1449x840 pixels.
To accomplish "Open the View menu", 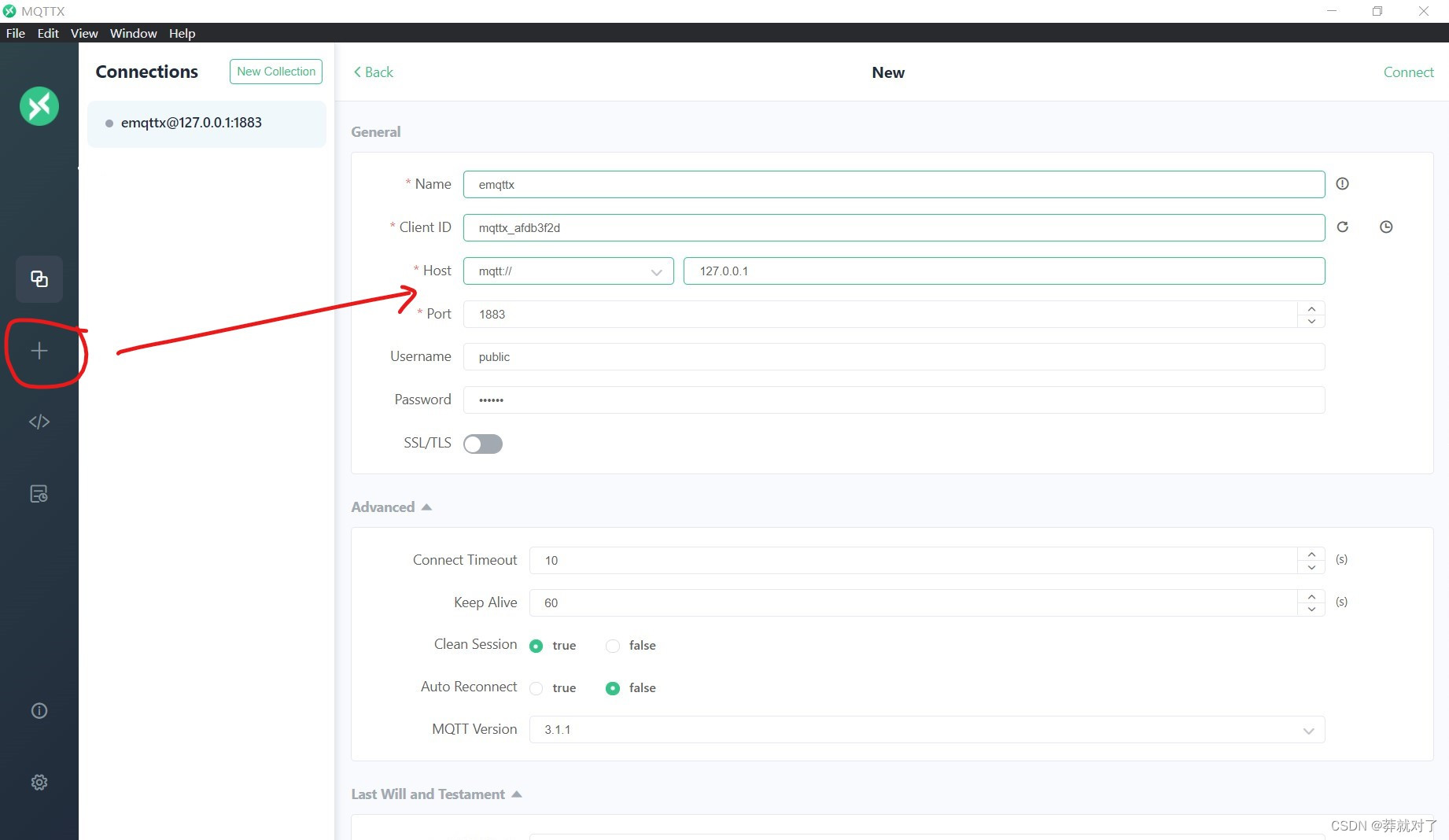I will [x=84, y=33].
